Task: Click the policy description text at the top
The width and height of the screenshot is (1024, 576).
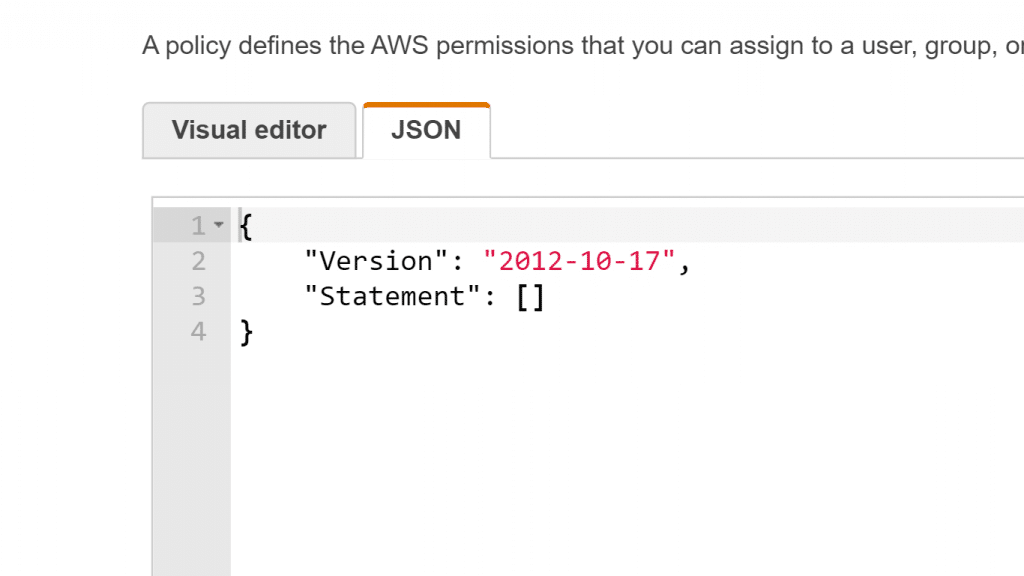Action: point(500,45)
